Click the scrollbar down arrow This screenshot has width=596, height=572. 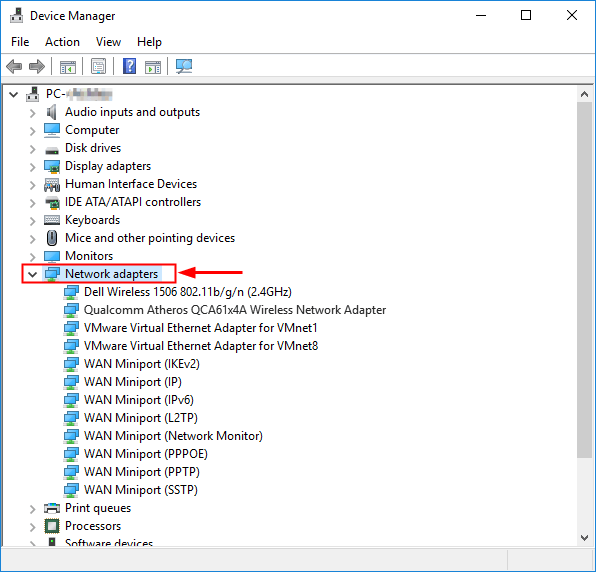[585, 537]
